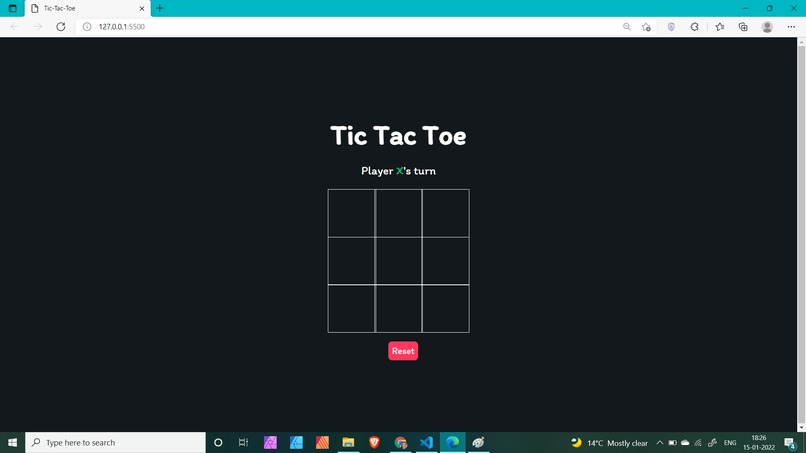The height and width of the screenshot is (453, 806).
Task: Open the Favorites list icon
Action: point(720,27)
